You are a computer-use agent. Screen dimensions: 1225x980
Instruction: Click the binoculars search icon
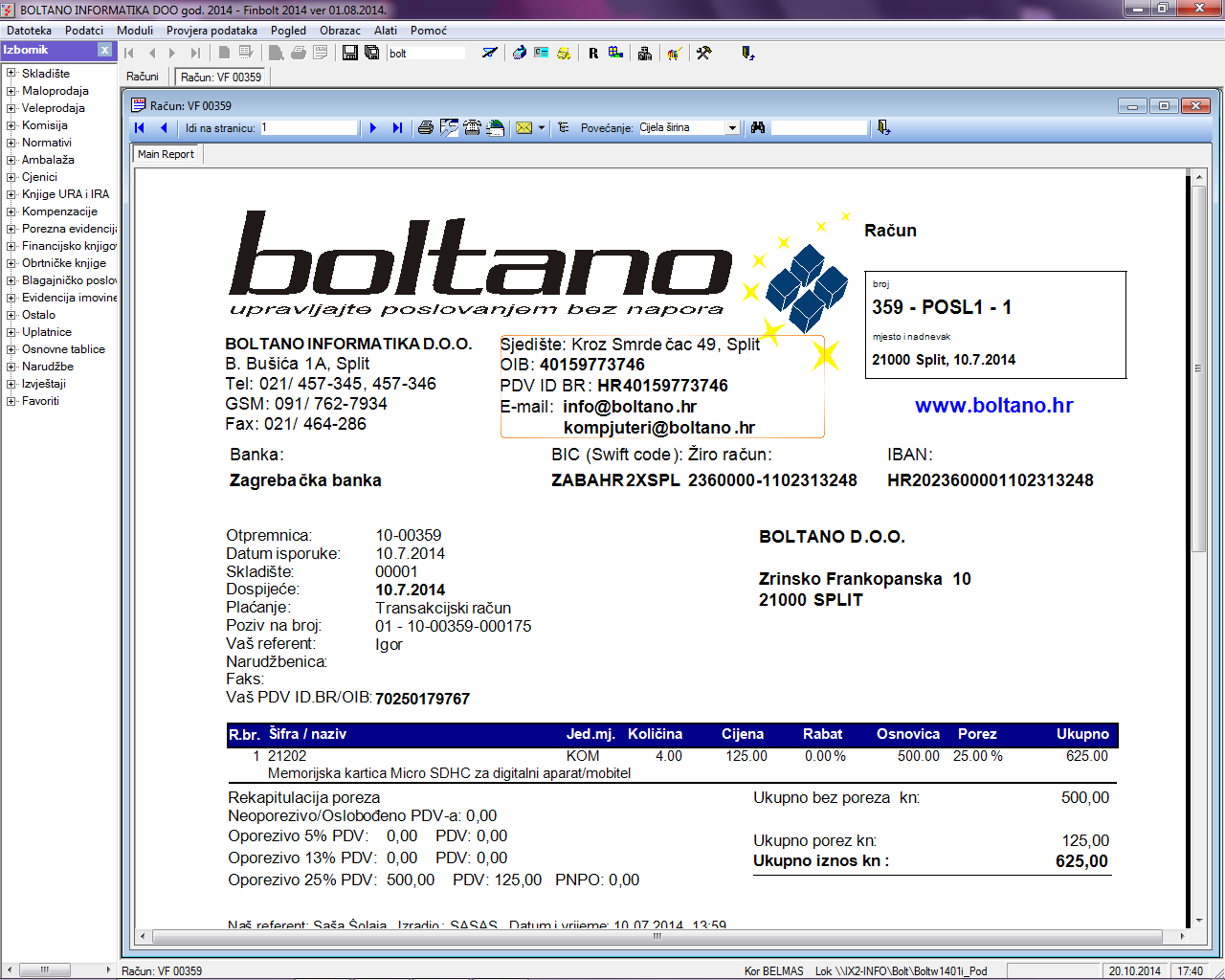pyautogui.click(x=758, y=127)
